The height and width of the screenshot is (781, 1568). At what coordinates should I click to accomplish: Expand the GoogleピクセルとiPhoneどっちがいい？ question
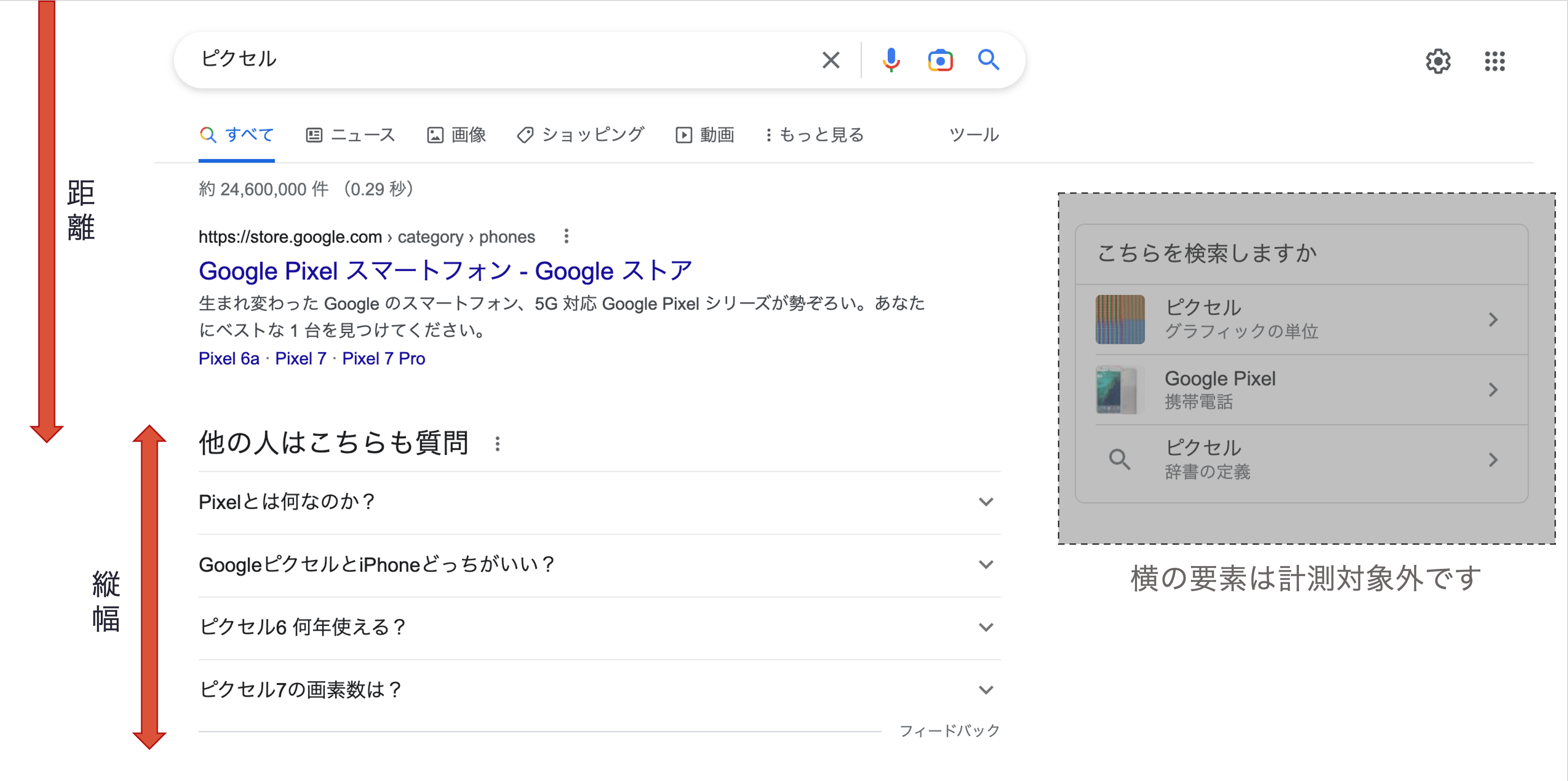(x=599, y=565)
